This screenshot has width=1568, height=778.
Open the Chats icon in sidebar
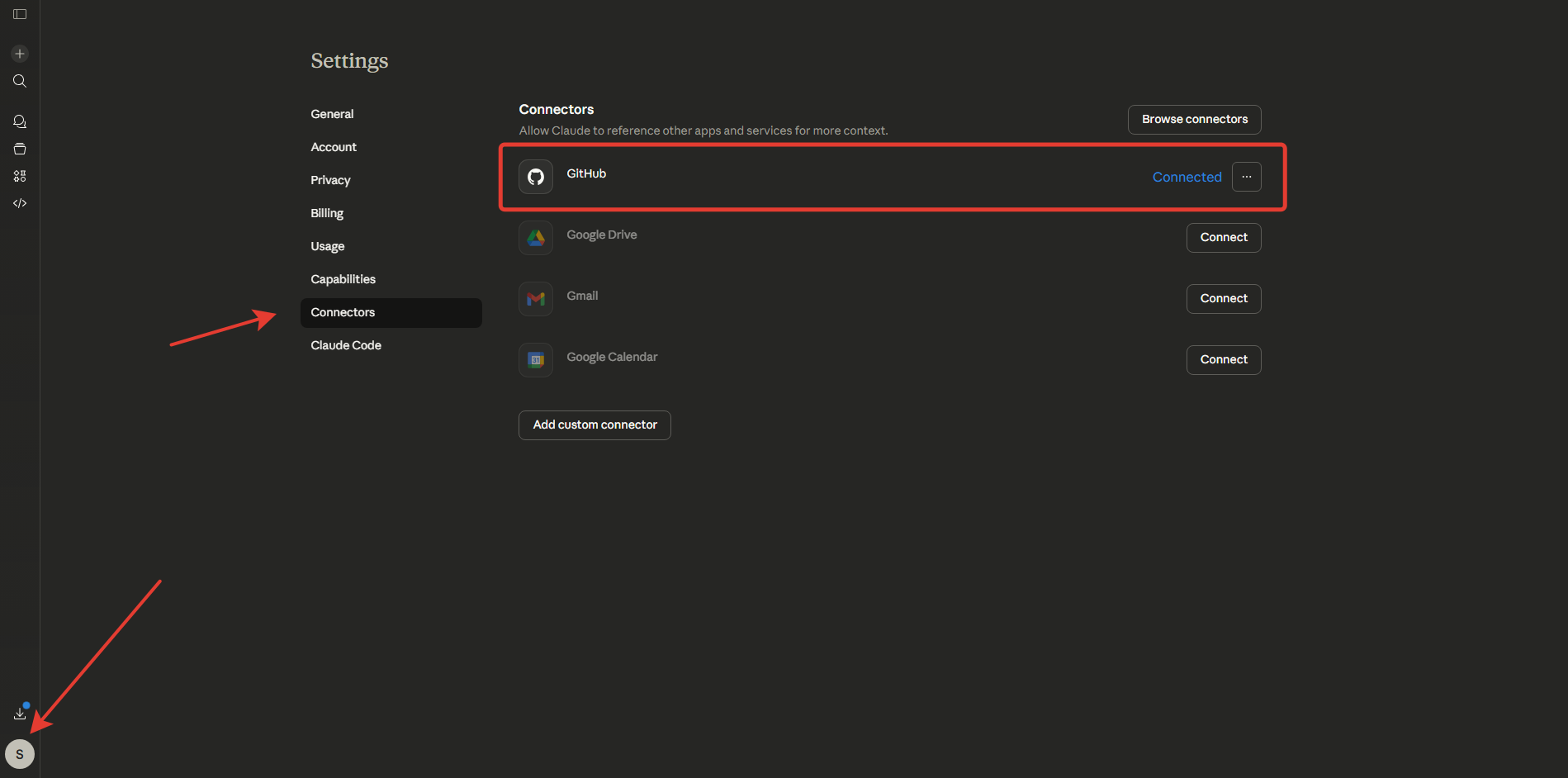pyautogui.click(x=20, y=121)
